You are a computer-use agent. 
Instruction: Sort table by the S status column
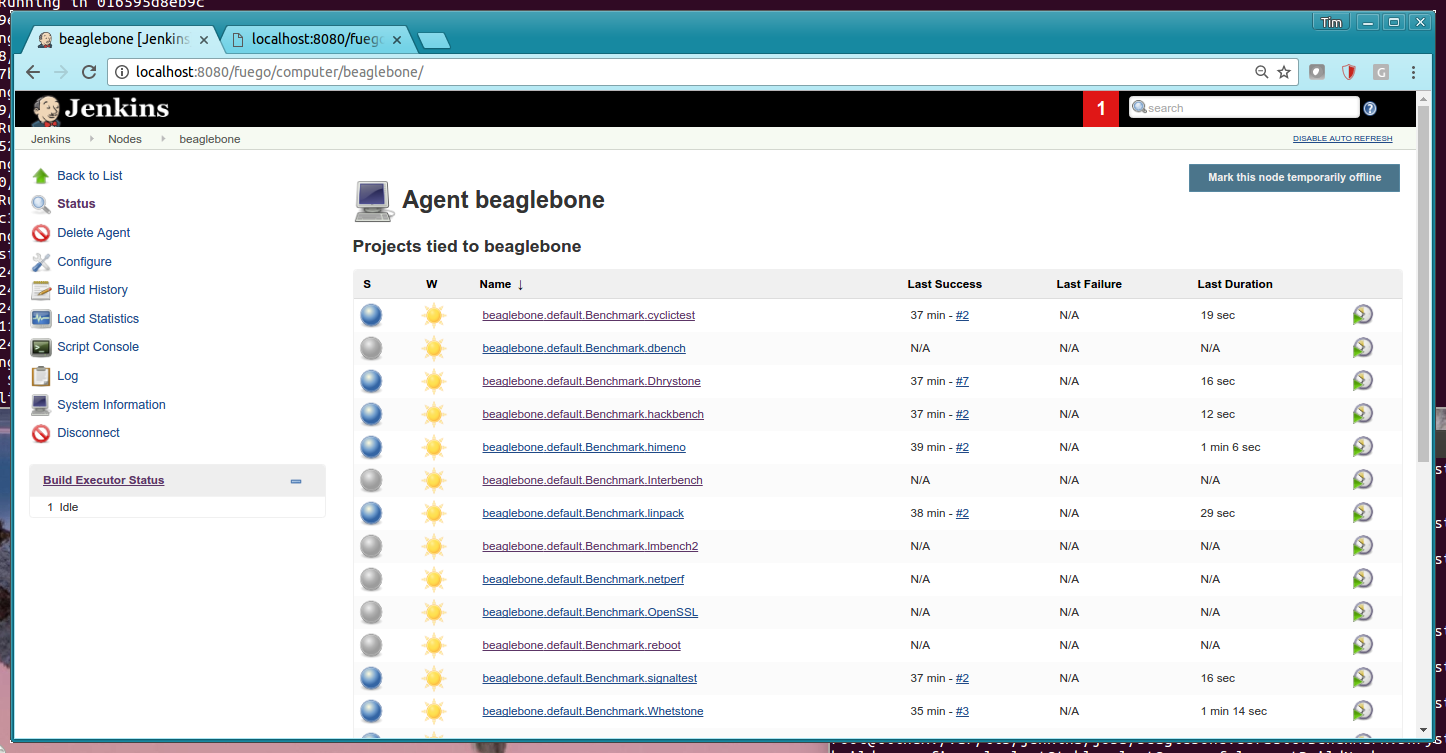point(367,284)
